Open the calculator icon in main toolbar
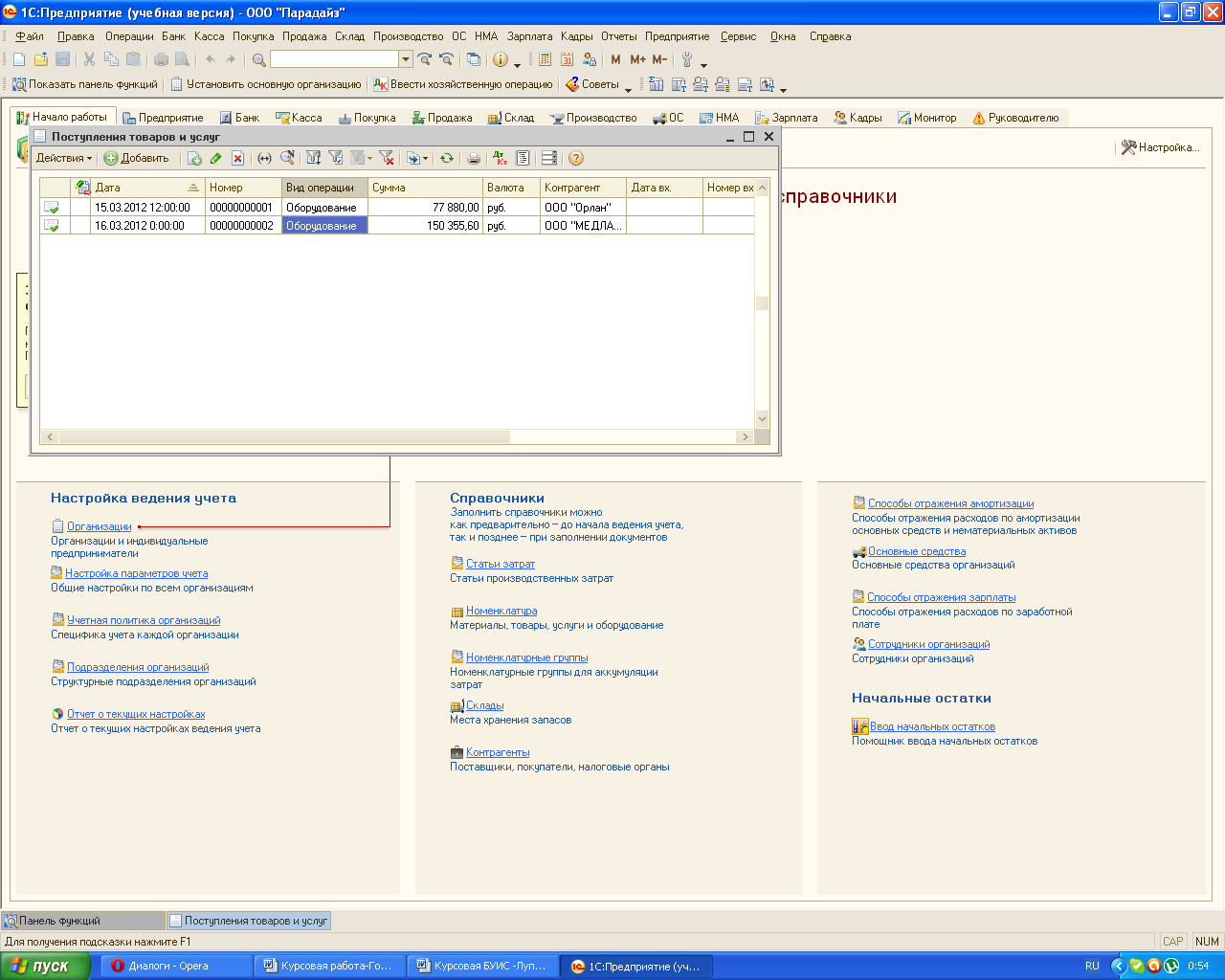Screen dimensions: 1225x980 pyautogui.click(x=545, y=59)
